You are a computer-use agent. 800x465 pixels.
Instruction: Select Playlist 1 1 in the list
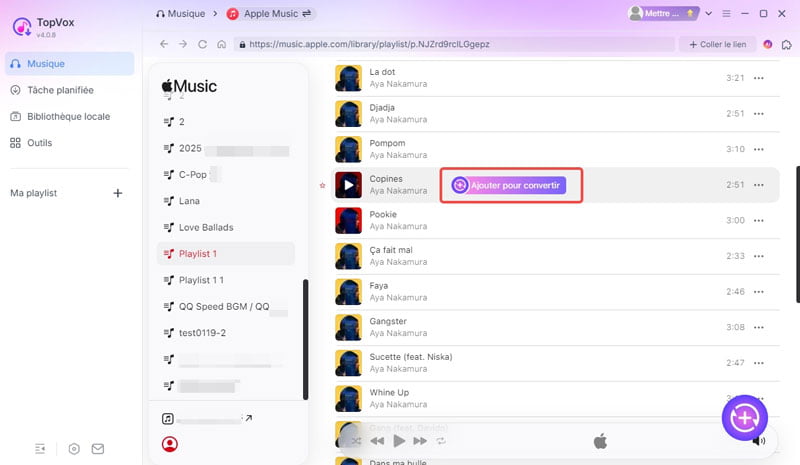tap(226, 280)
